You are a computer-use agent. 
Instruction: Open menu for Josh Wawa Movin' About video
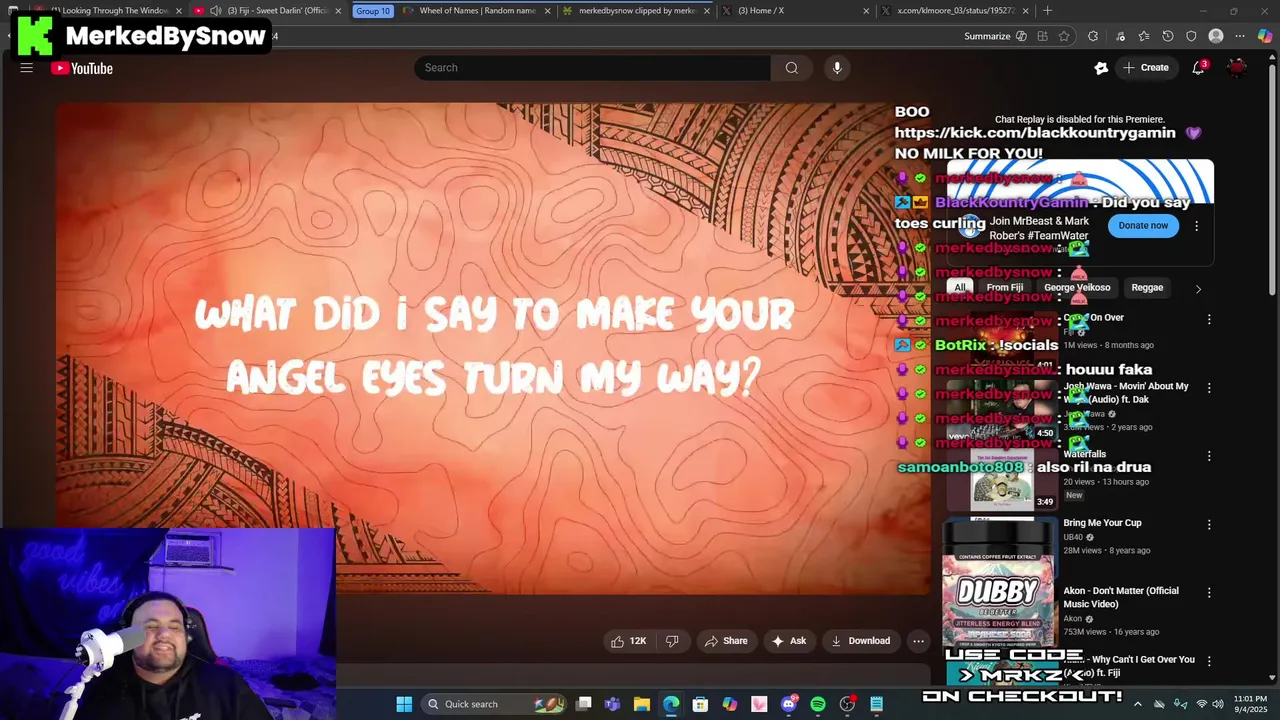click(x=1209, y=387)
